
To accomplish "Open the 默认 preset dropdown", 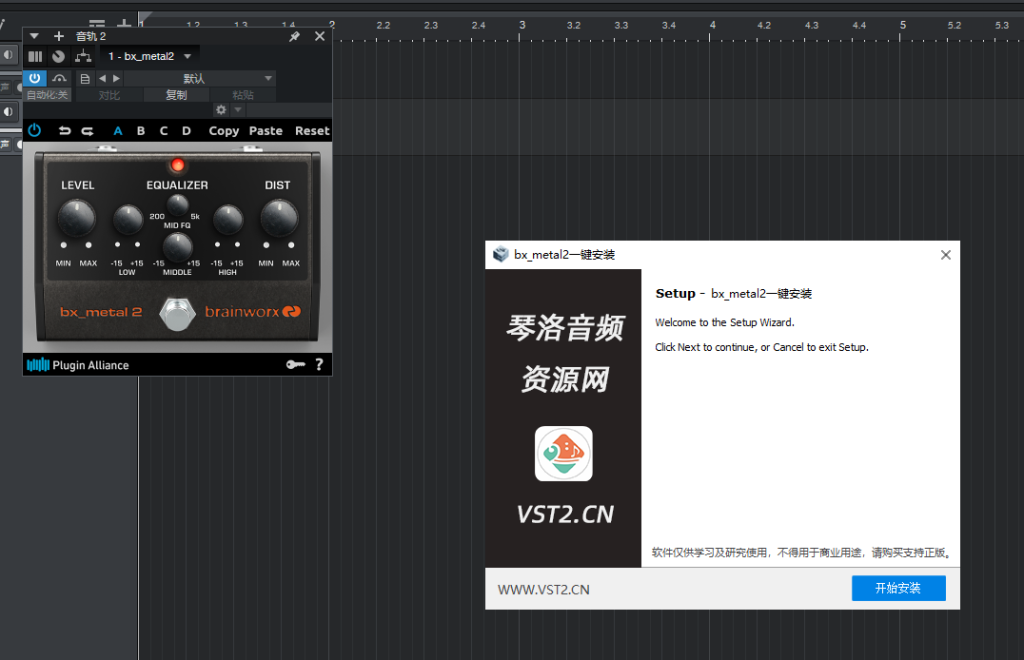I will [x=195, y=78].
